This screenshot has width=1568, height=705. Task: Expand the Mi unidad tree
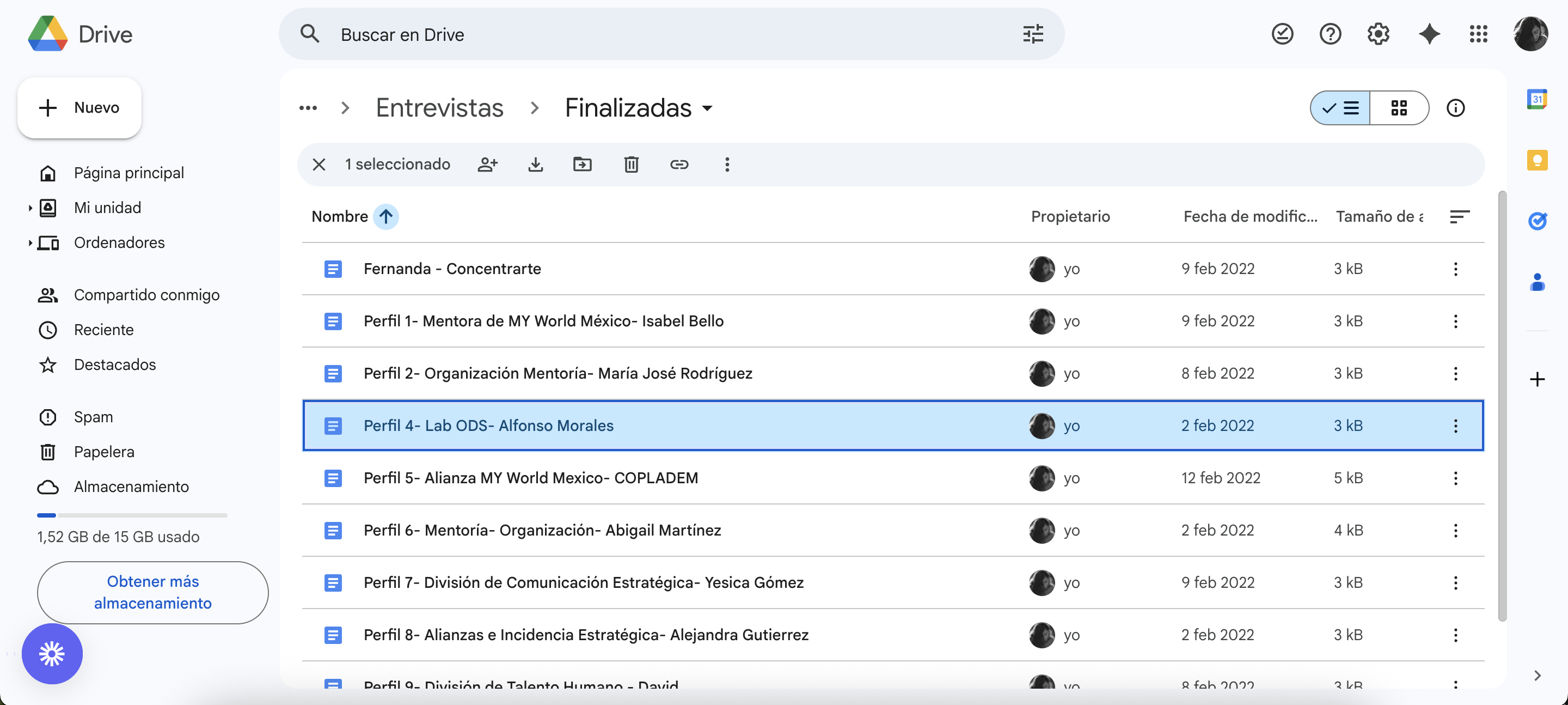[30, 208]
